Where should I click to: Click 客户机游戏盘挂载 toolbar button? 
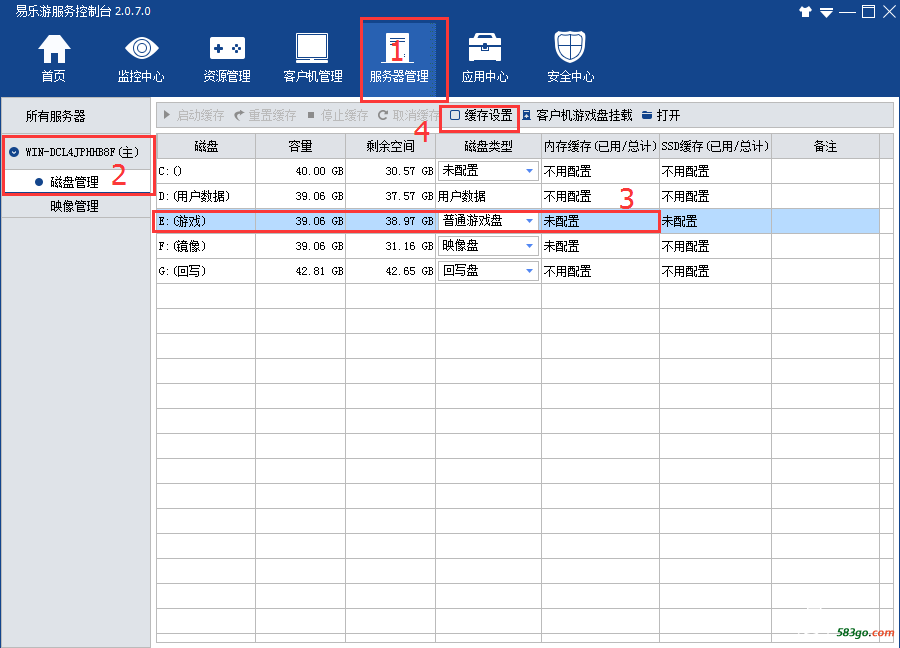(x=577, y=116)
